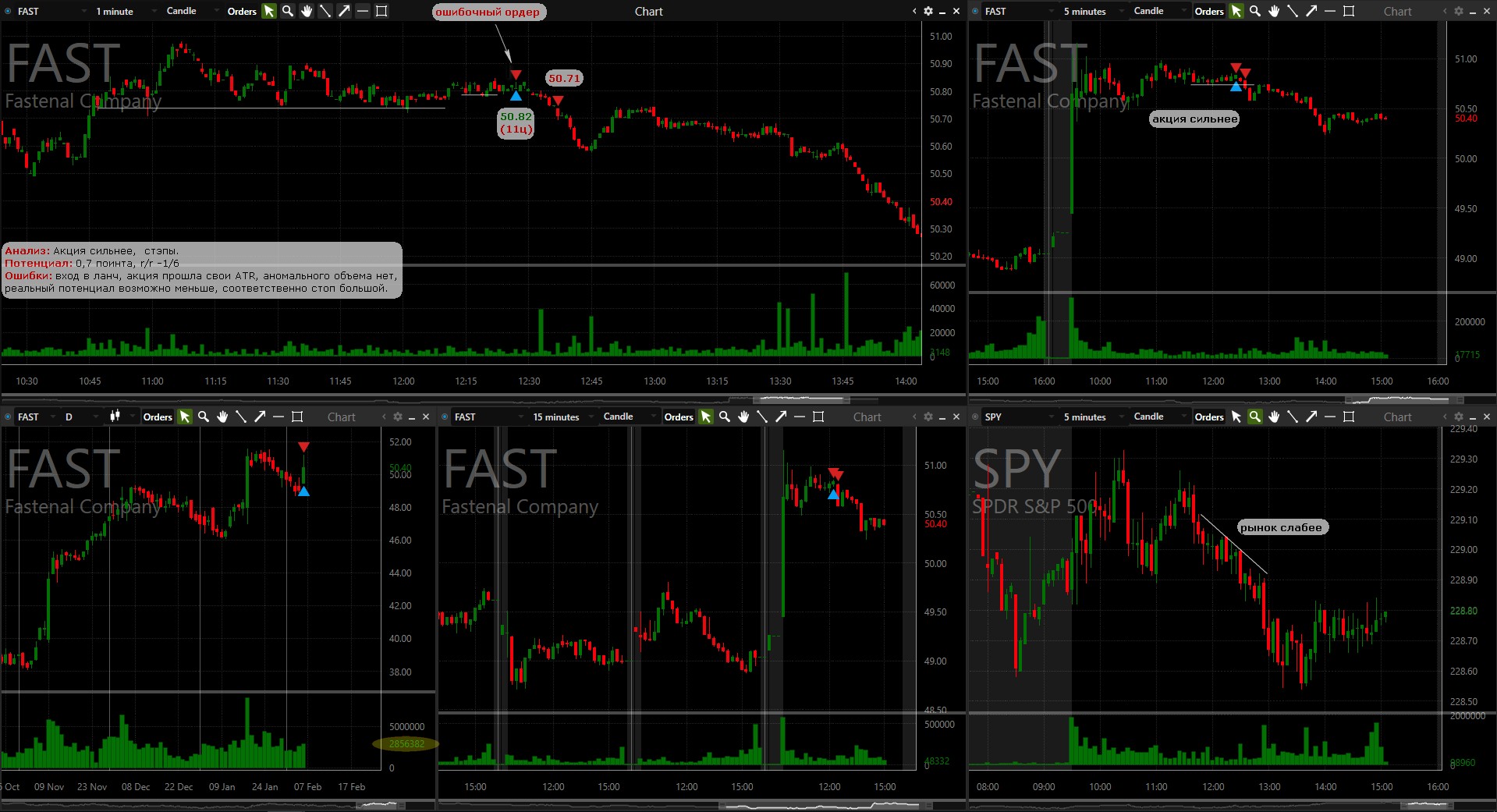This screenshot has height=812, width=1497.
Task: Pick the arrow tool in the daily FAST chart
Action: pyautogui.click(x=260, y=417)
